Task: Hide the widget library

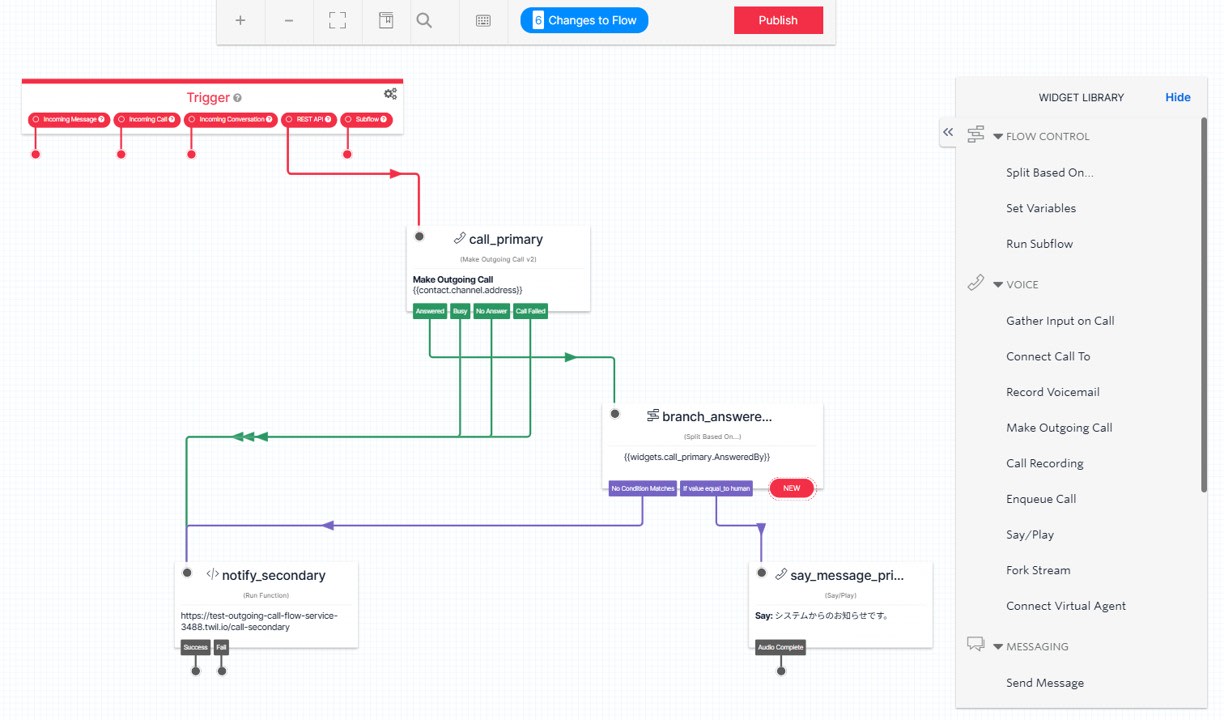Action: click(1177, 97)
